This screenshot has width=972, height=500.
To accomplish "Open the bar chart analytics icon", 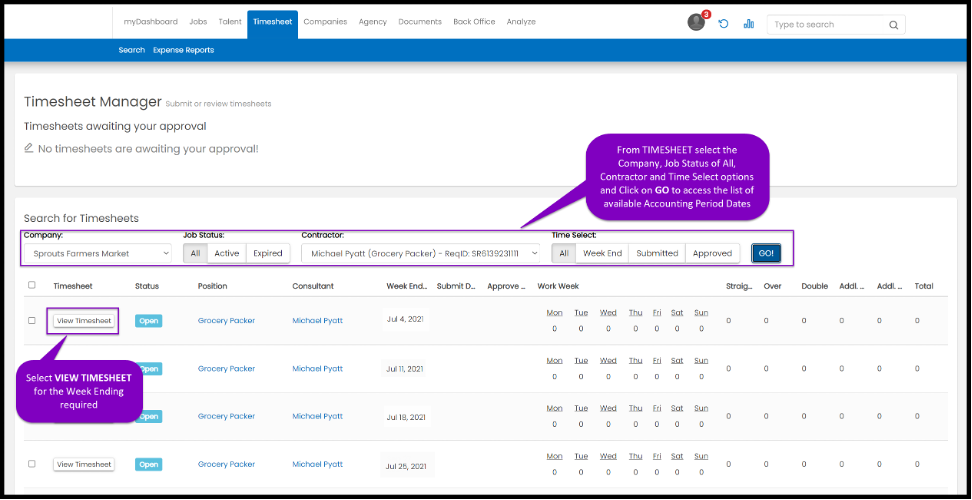I will point(749,24).
